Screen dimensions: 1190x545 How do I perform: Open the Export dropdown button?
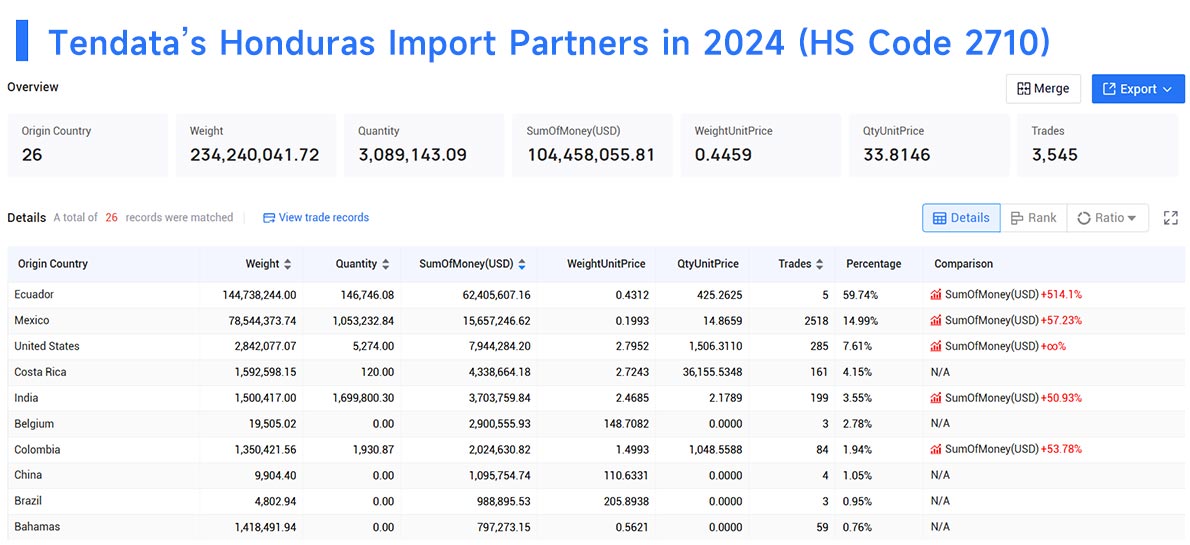coord(1138,89)
